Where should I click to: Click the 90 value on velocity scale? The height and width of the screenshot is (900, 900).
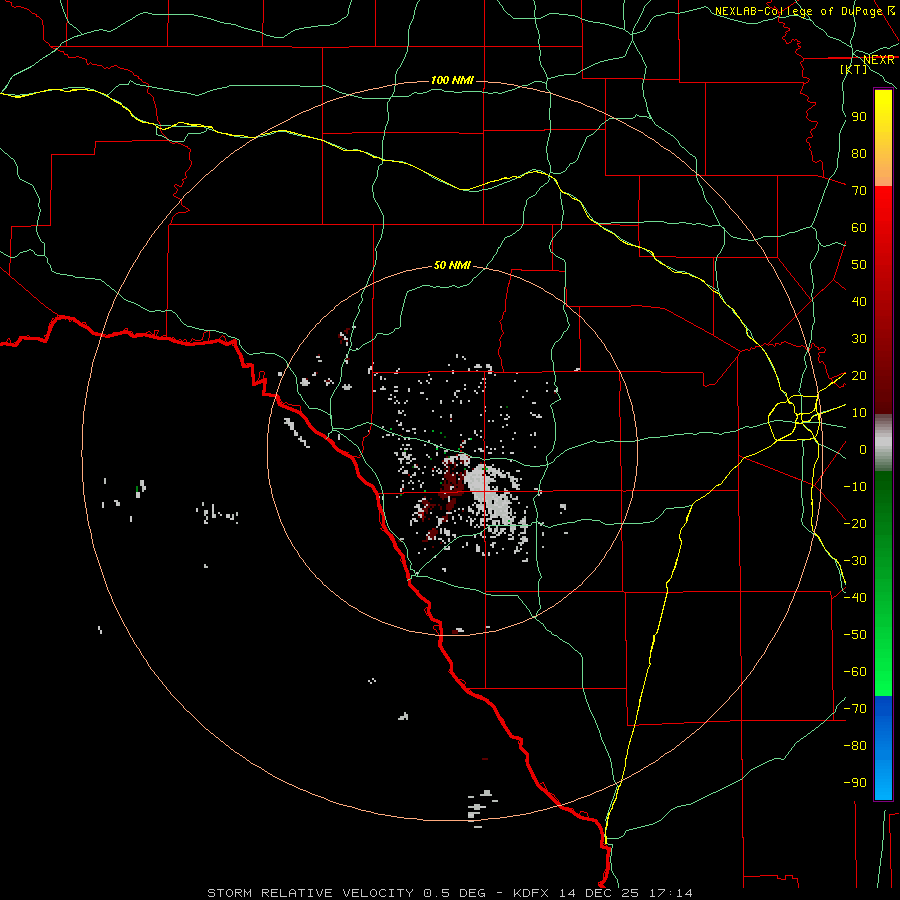click(859, 117)
